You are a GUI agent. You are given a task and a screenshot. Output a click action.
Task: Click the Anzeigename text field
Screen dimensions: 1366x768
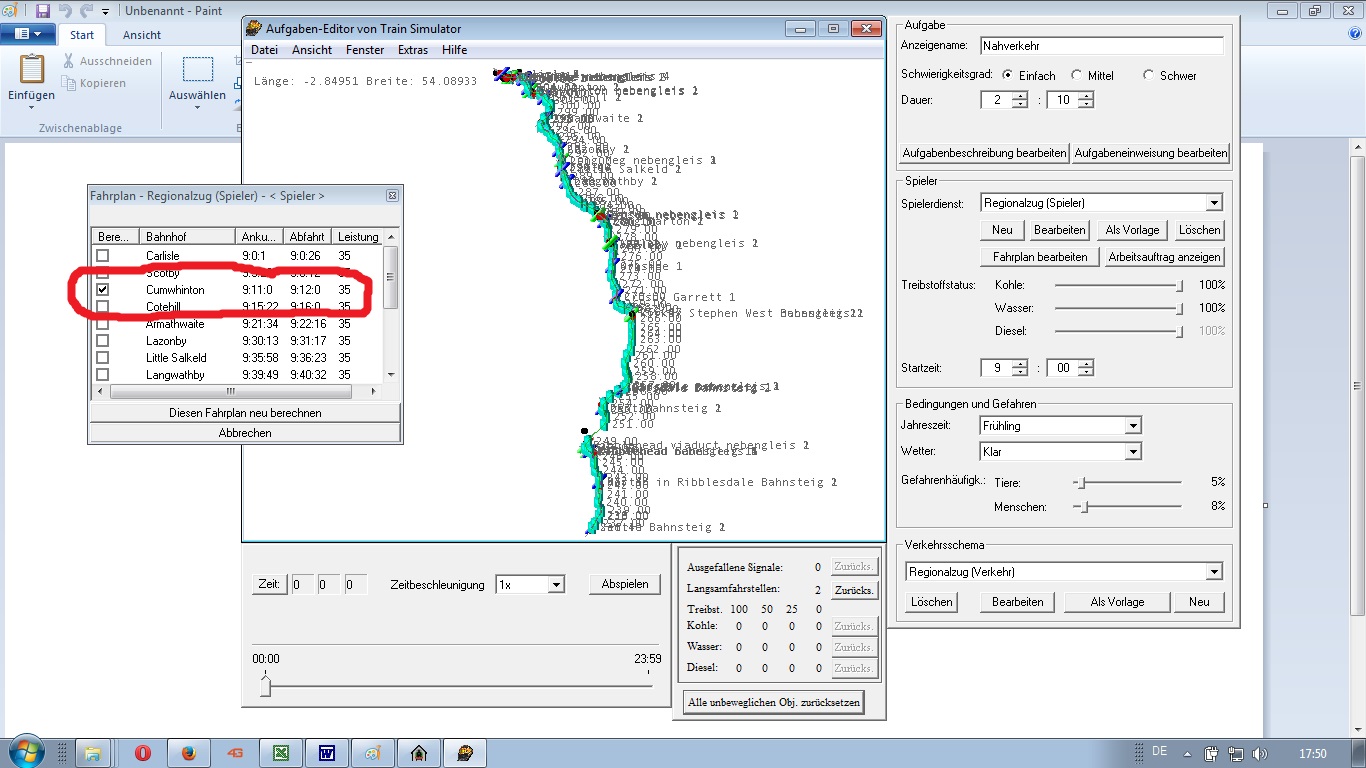(x=1101, y=46)
